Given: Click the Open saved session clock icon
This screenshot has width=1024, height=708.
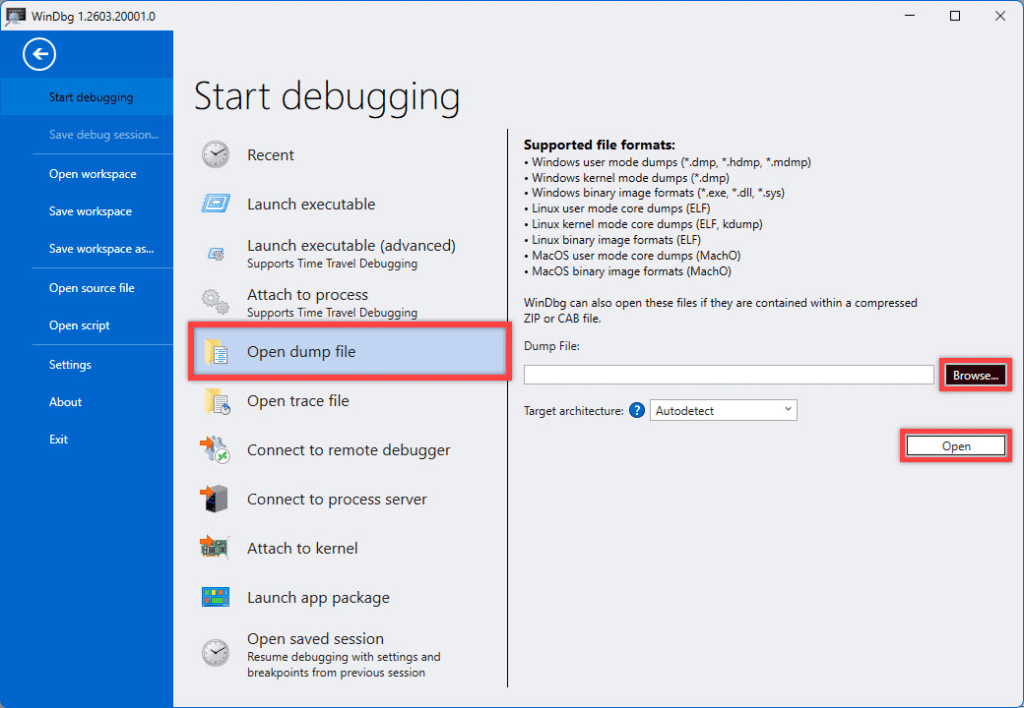Looking at the screenshot, I should (x=216, y=653).
